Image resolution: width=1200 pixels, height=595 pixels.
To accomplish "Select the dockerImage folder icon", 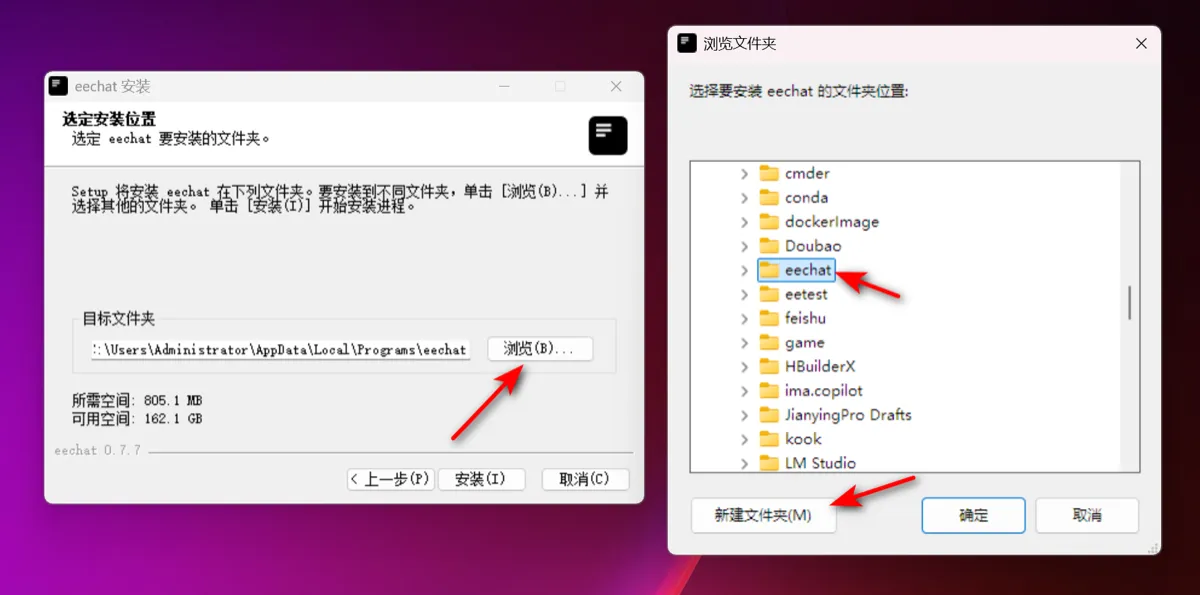I will [769, 221].
